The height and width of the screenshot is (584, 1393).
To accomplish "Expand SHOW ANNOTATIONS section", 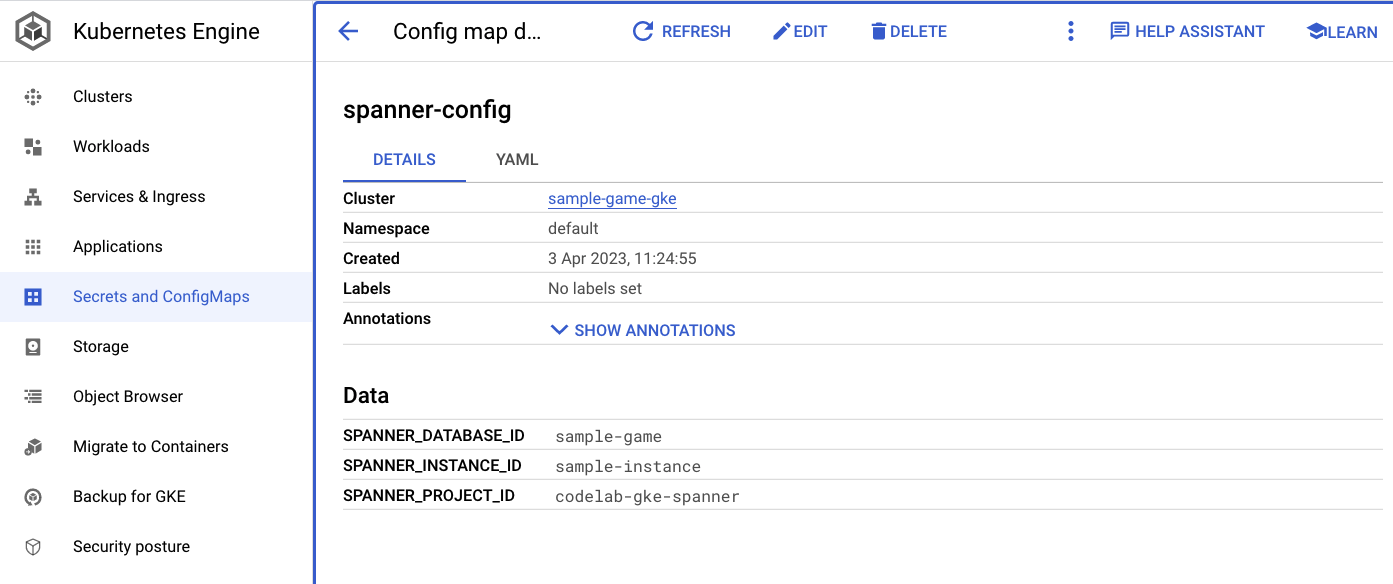I will 643,330.
